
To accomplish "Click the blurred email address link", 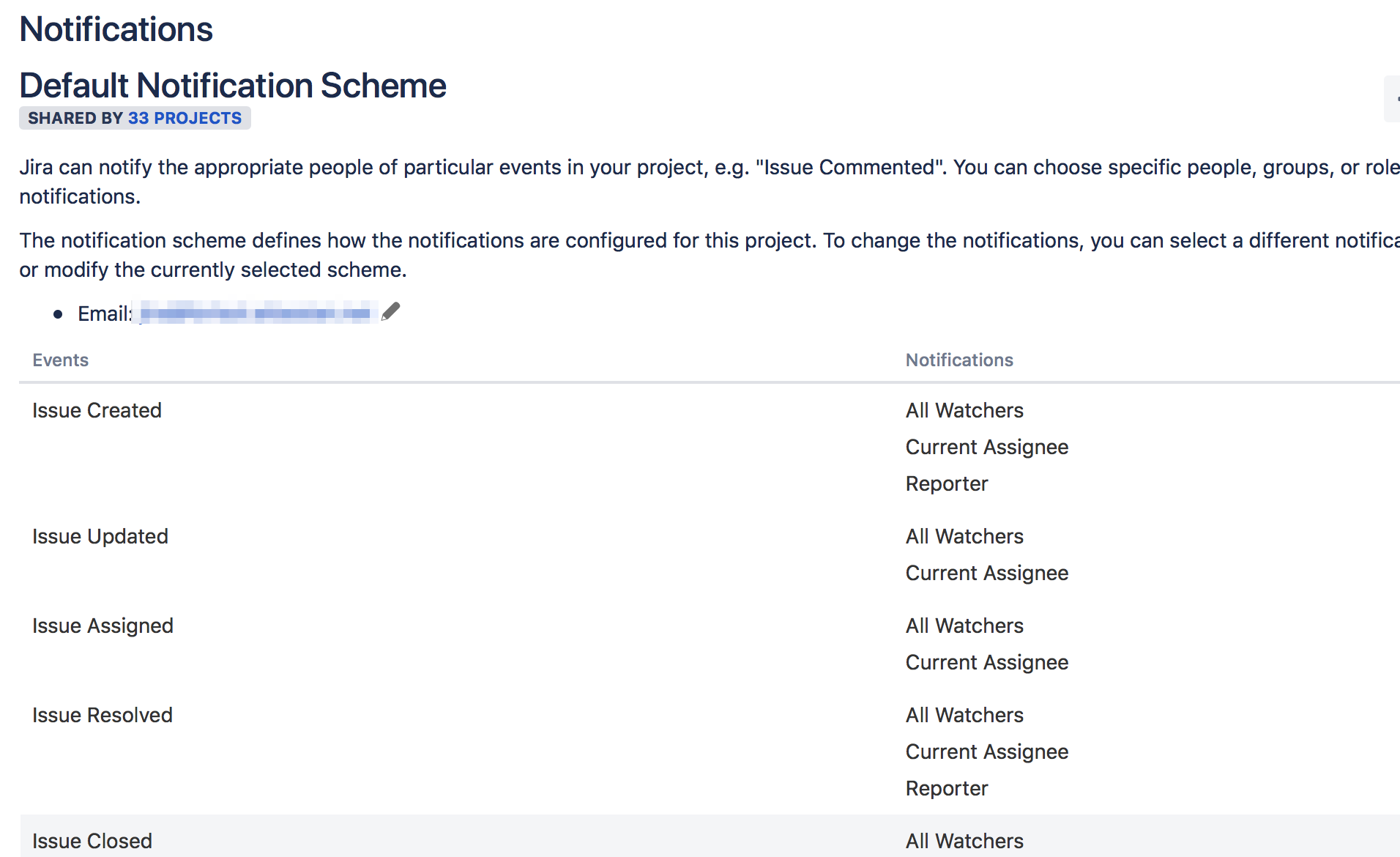I will coord(256,314).
